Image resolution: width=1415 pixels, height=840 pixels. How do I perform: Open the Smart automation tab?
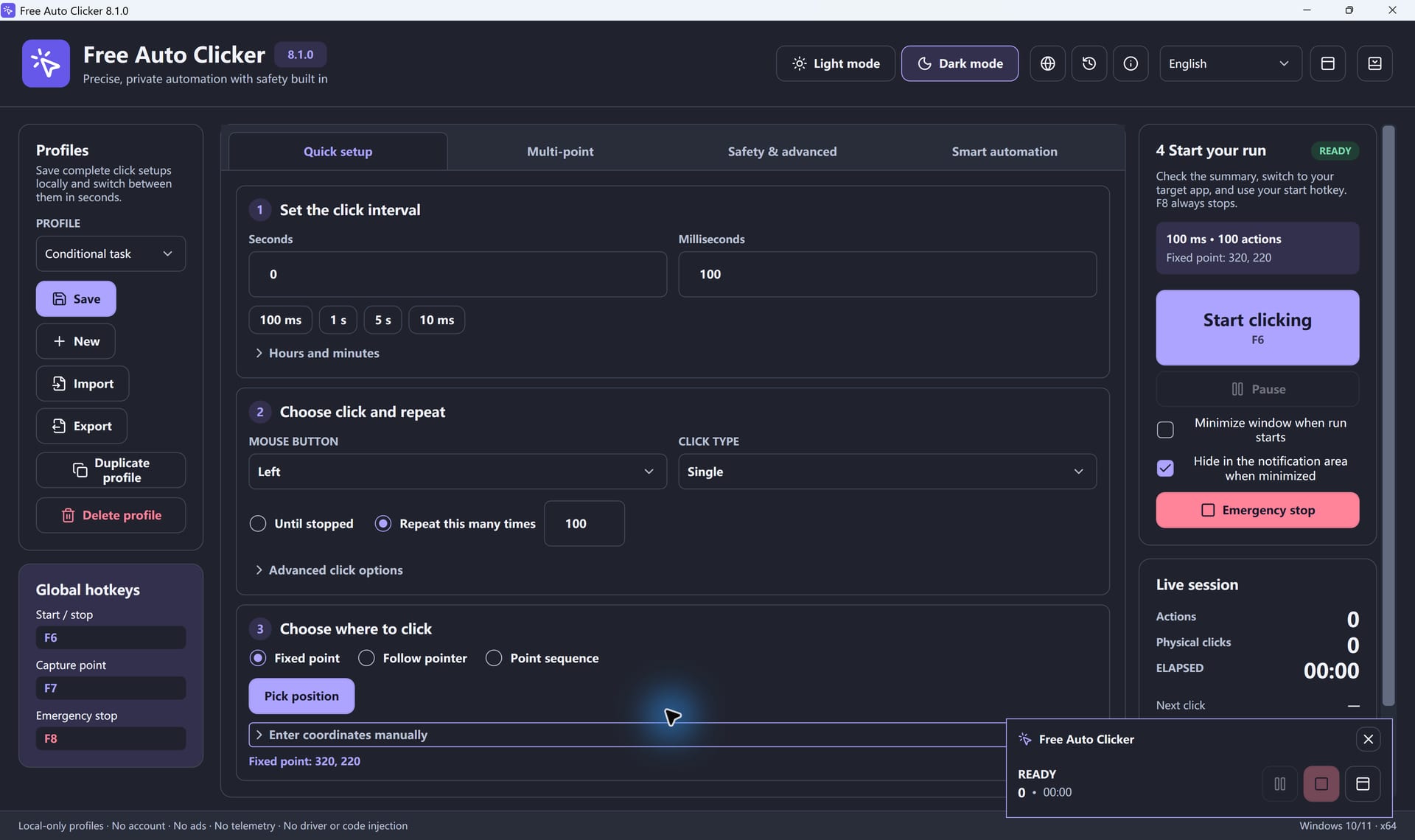(x=1004, y=152)
